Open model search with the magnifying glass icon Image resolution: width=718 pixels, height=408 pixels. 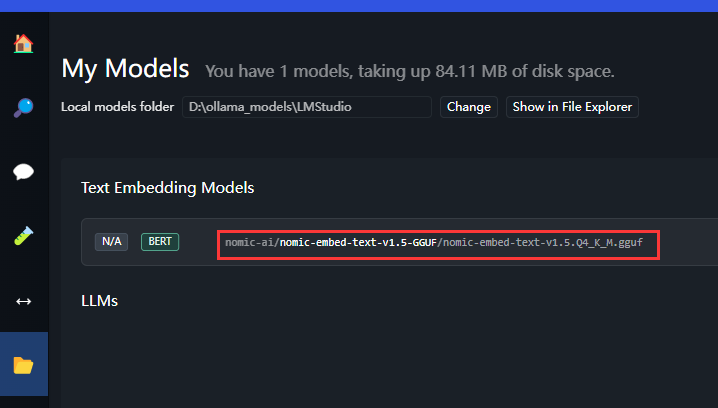(23, 108)
